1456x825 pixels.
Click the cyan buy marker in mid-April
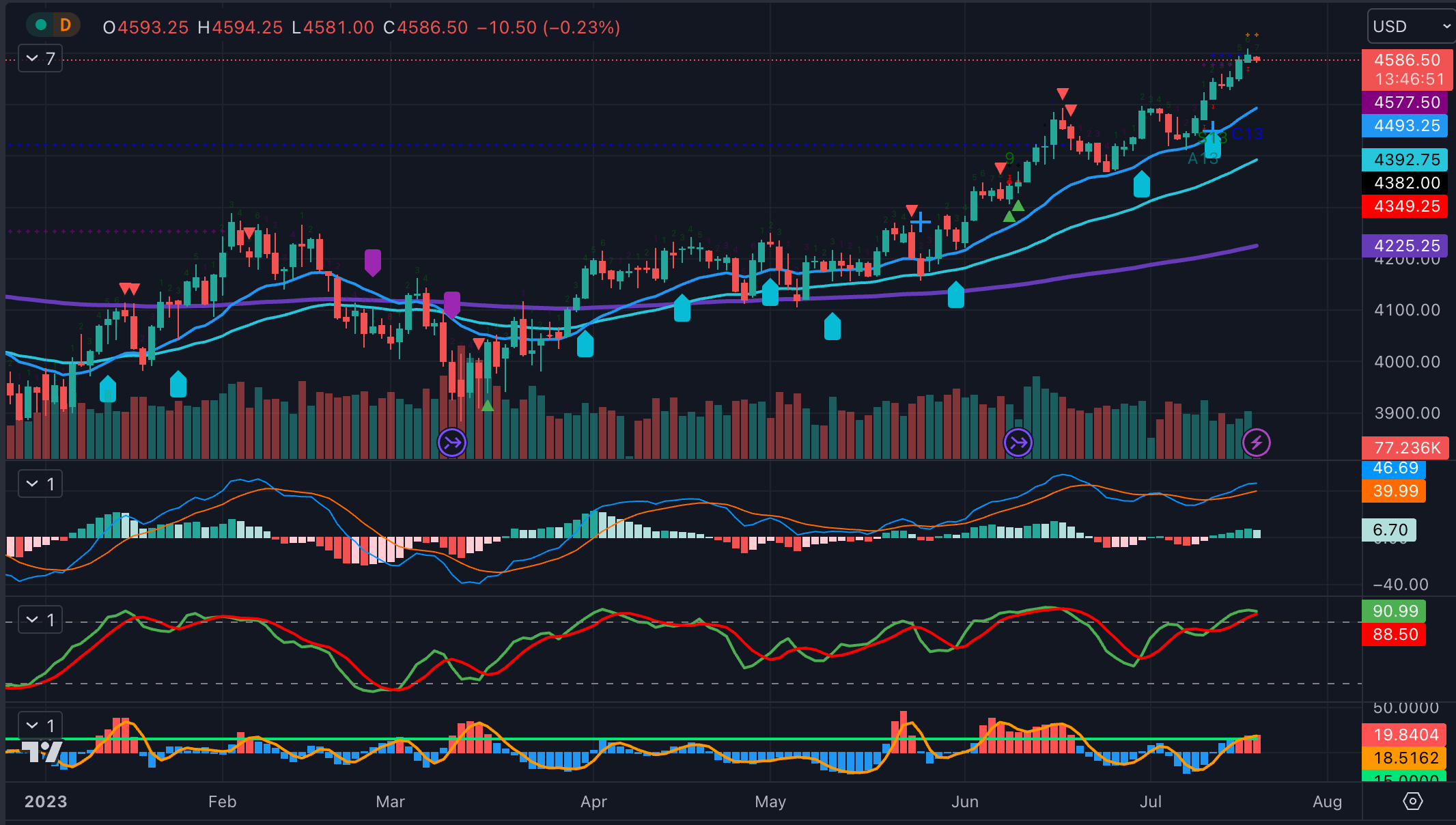[682, 308]
